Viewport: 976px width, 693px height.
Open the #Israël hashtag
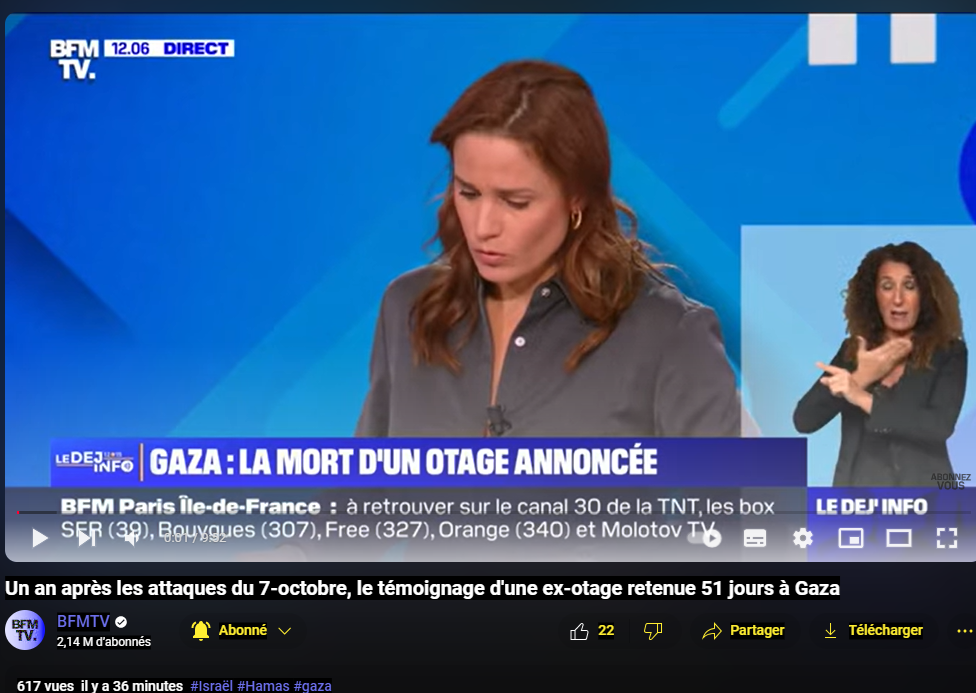212,686
